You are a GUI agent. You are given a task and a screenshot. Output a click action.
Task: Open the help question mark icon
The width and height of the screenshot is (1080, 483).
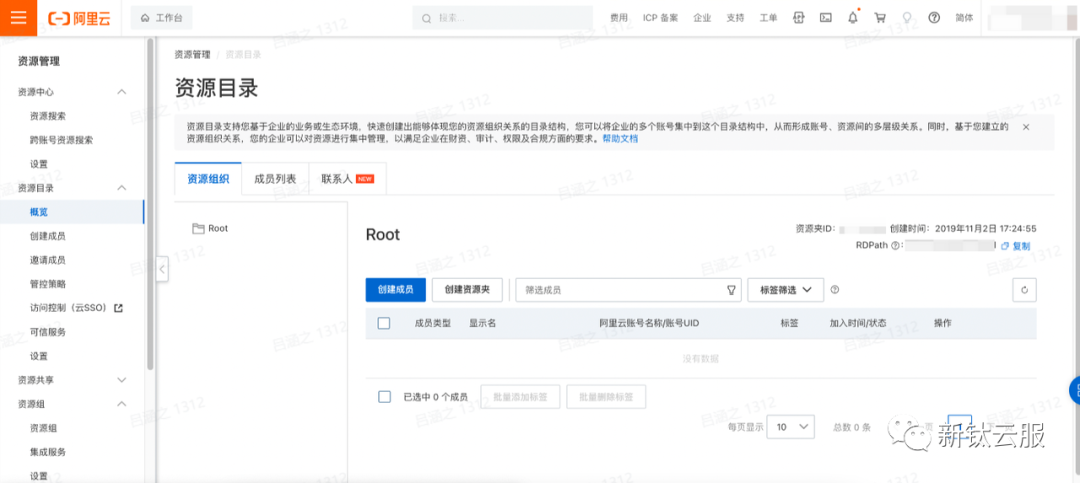(934, 18)
